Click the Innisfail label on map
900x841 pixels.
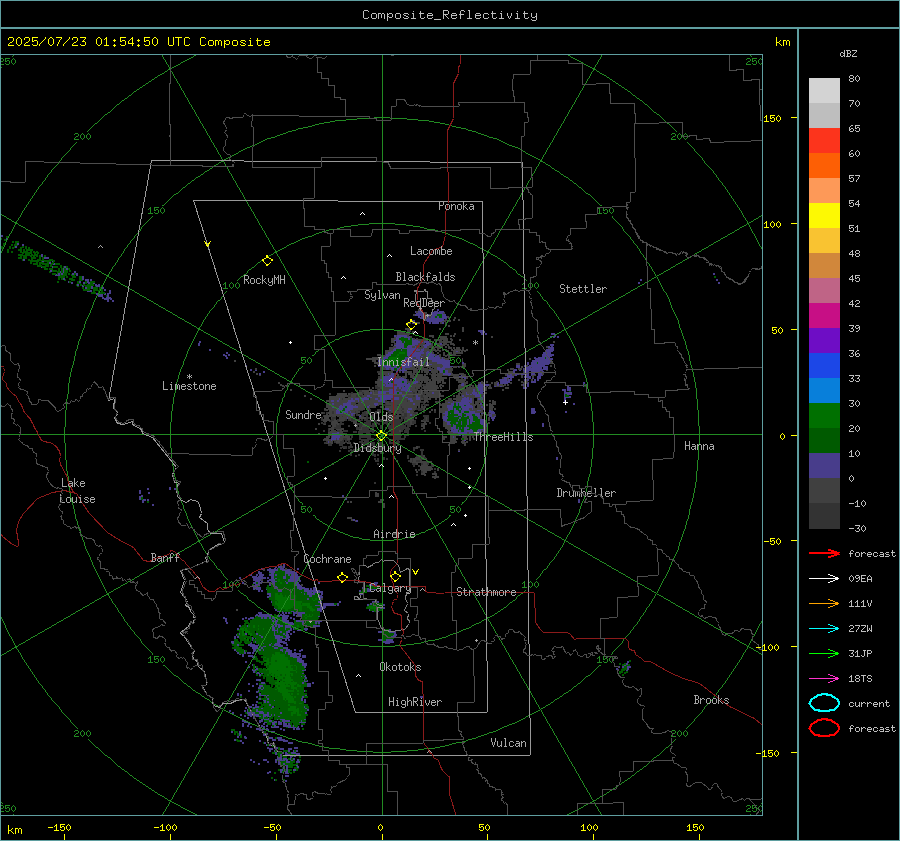click(x=404, y=362)
